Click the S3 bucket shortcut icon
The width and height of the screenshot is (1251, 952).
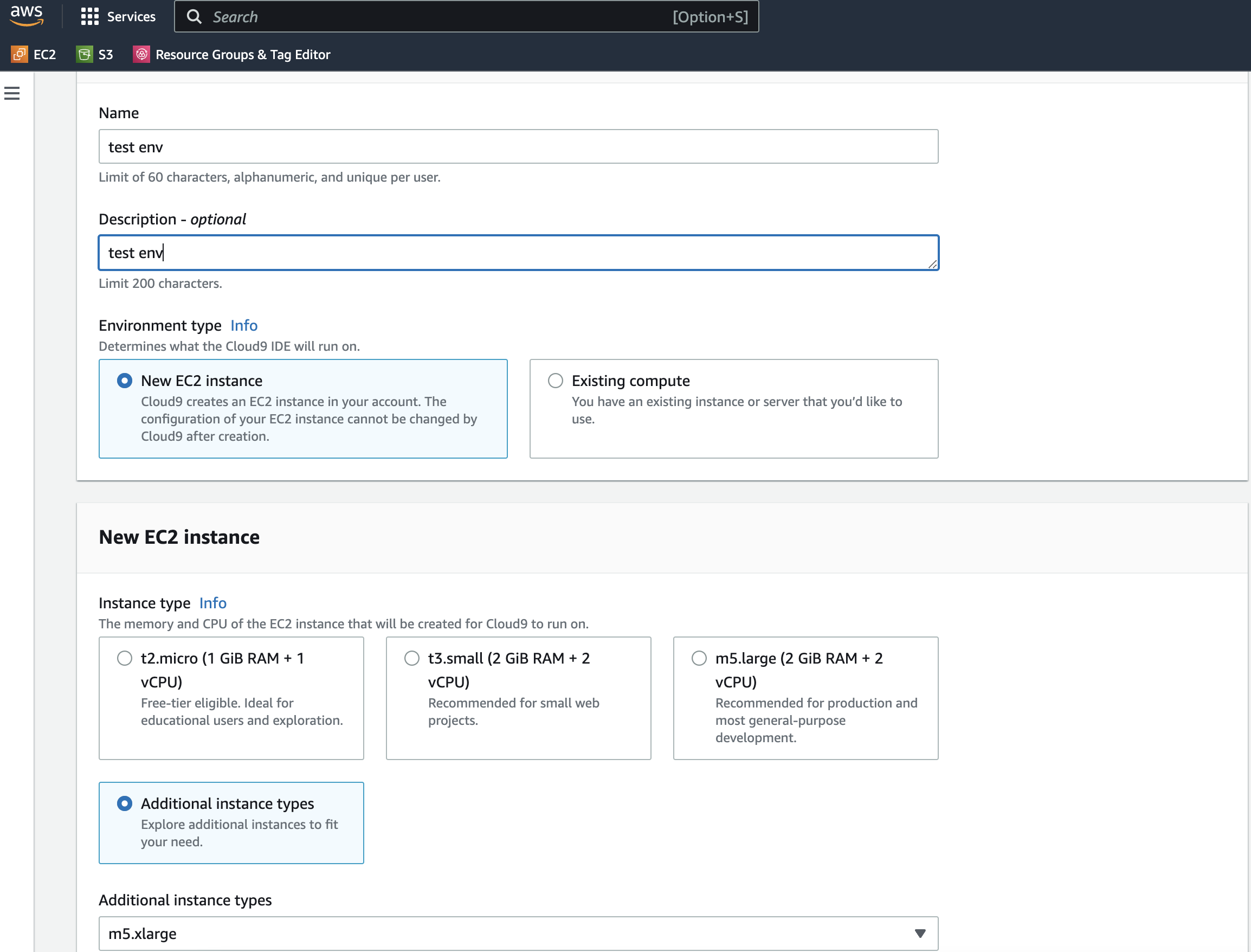85,54
